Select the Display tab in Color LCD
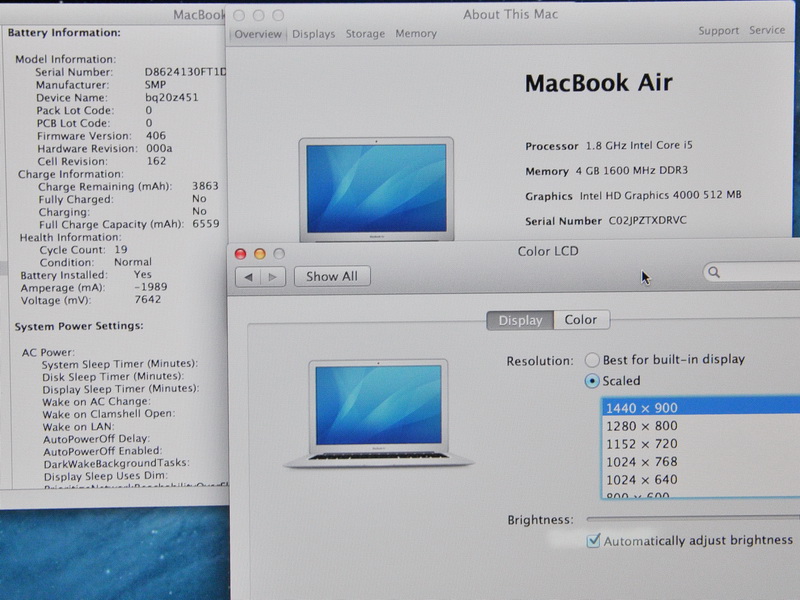The height and width of the screenshot is (600, 800). tap(520, 320)
